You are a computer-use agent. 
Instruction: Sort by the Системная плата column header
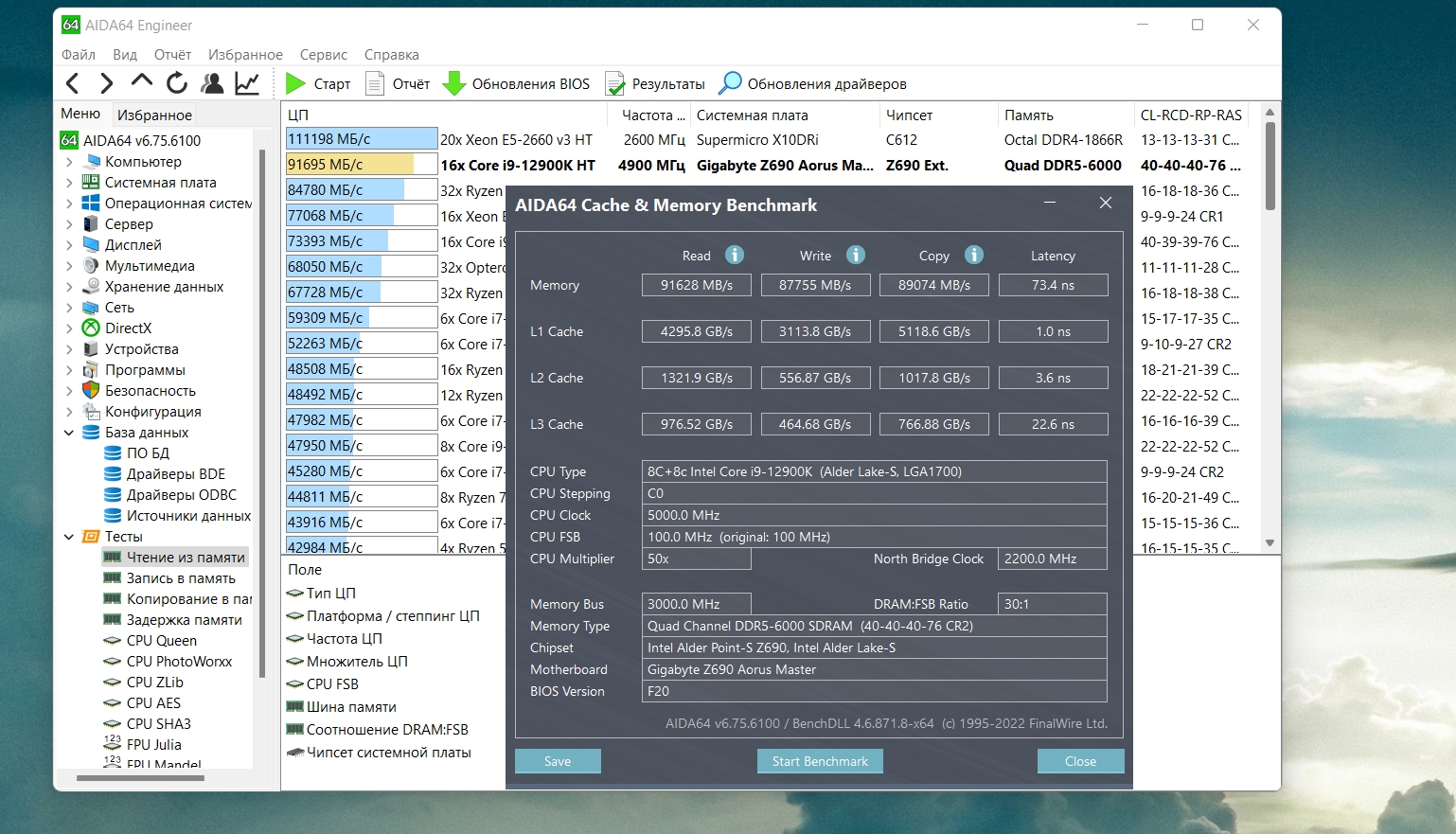[786, 115]
